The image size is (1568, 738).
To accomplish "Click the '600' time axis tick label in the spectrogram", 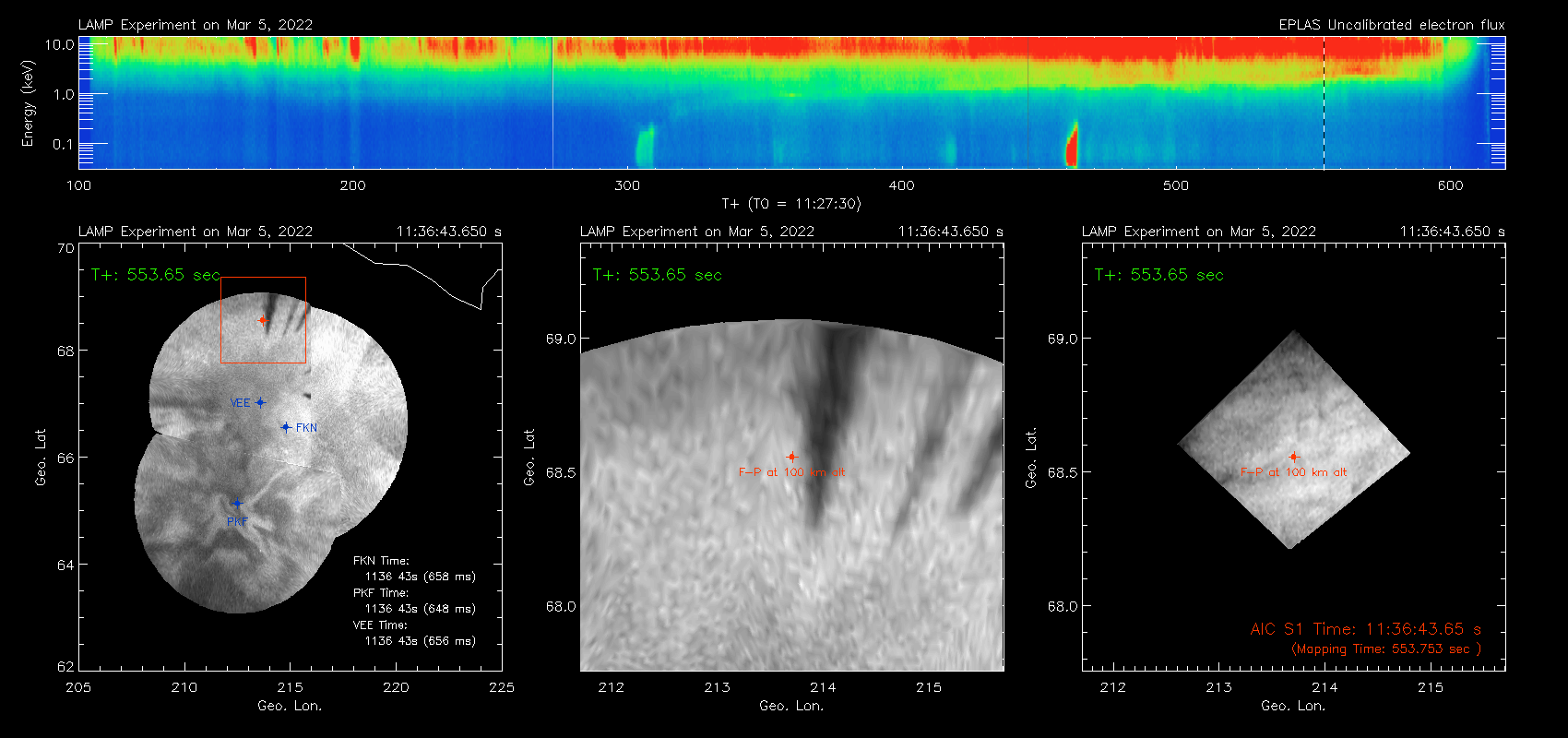I will [1451, 185].
